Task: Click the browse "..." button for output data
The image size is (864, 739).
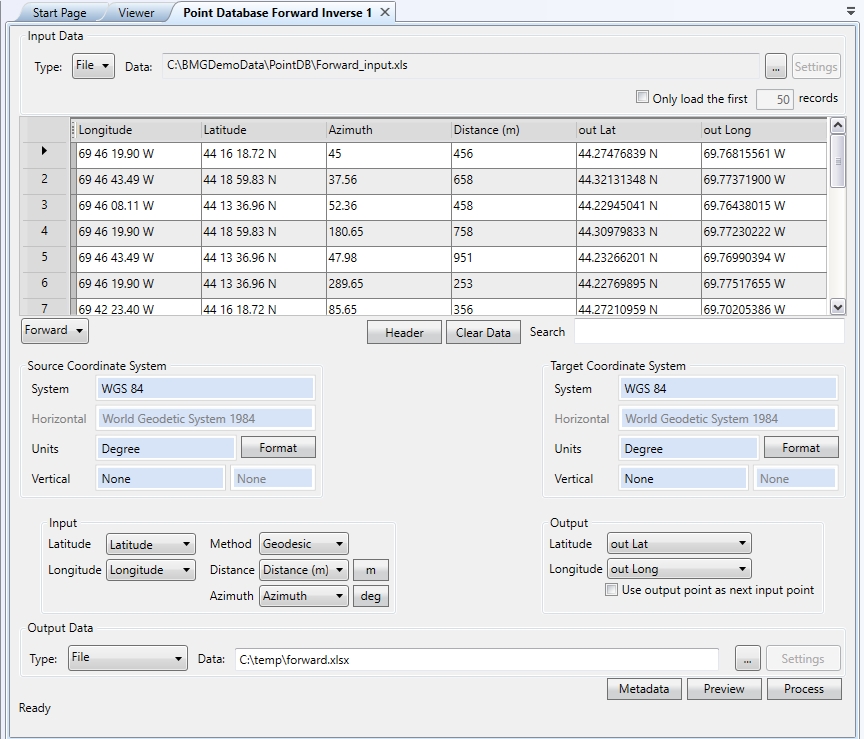Action: pyautogui.click(x=747, y=658)
